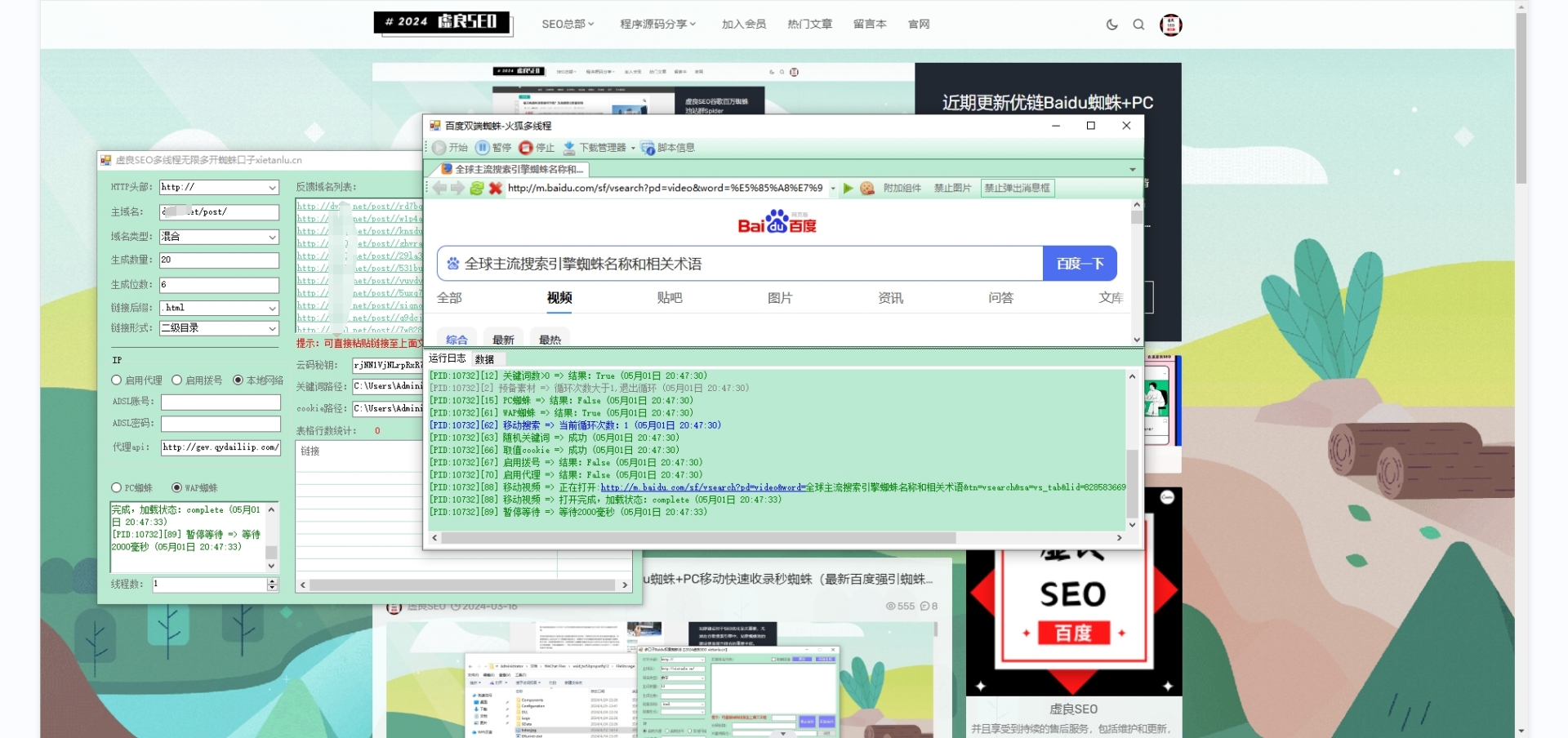Open the tab list dropdown arrow
The image size is (1568, 738).
pyautogui.click(x=1133, y=169)
